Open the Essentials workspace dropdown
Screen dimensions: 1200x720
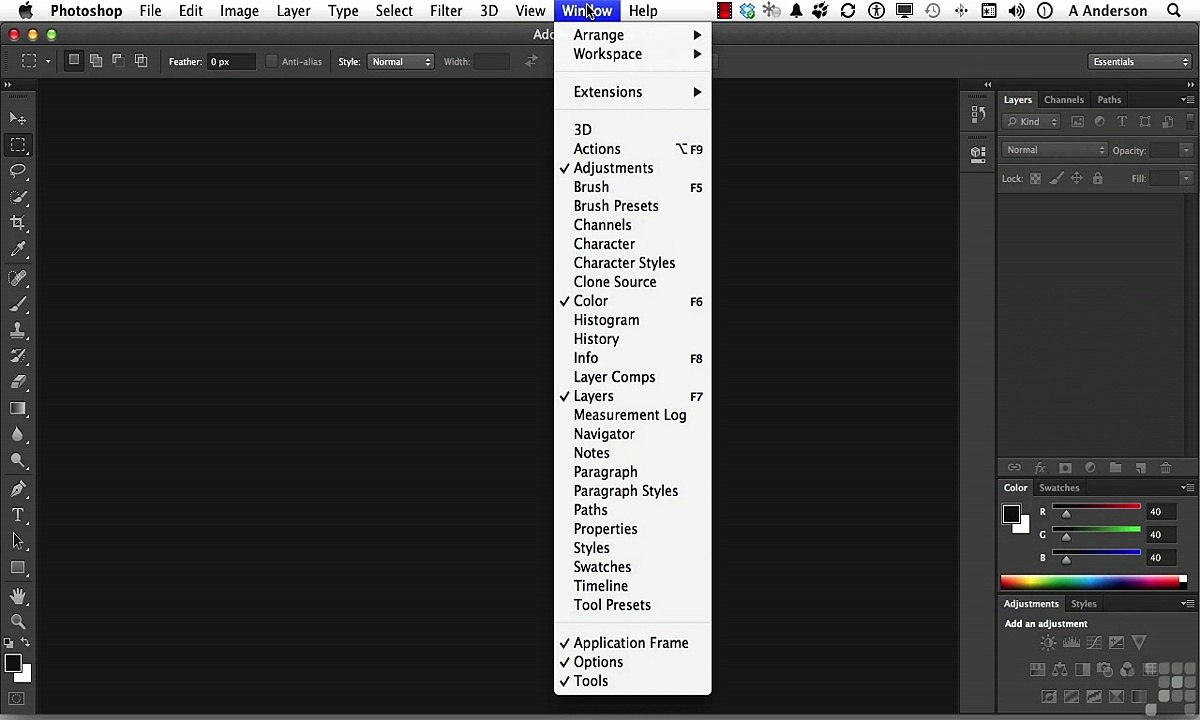(x=1140, y=62)
